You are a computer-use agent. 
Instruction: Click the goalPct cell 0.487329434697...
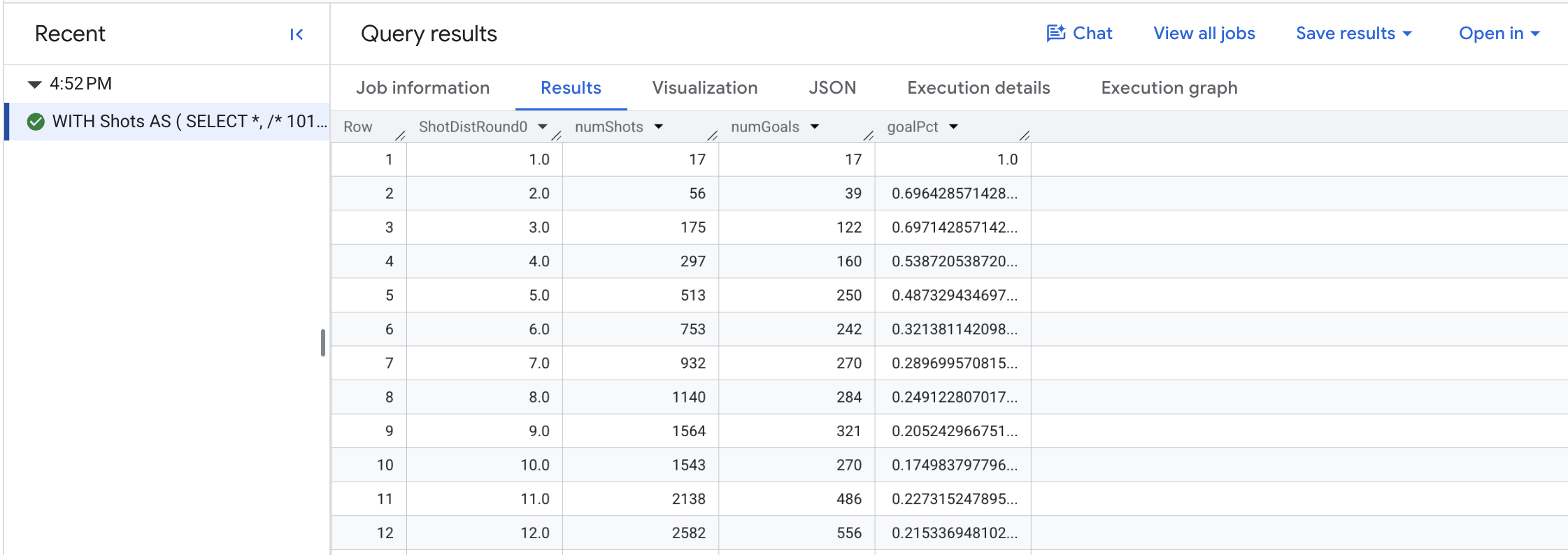[x=955, y=296]
